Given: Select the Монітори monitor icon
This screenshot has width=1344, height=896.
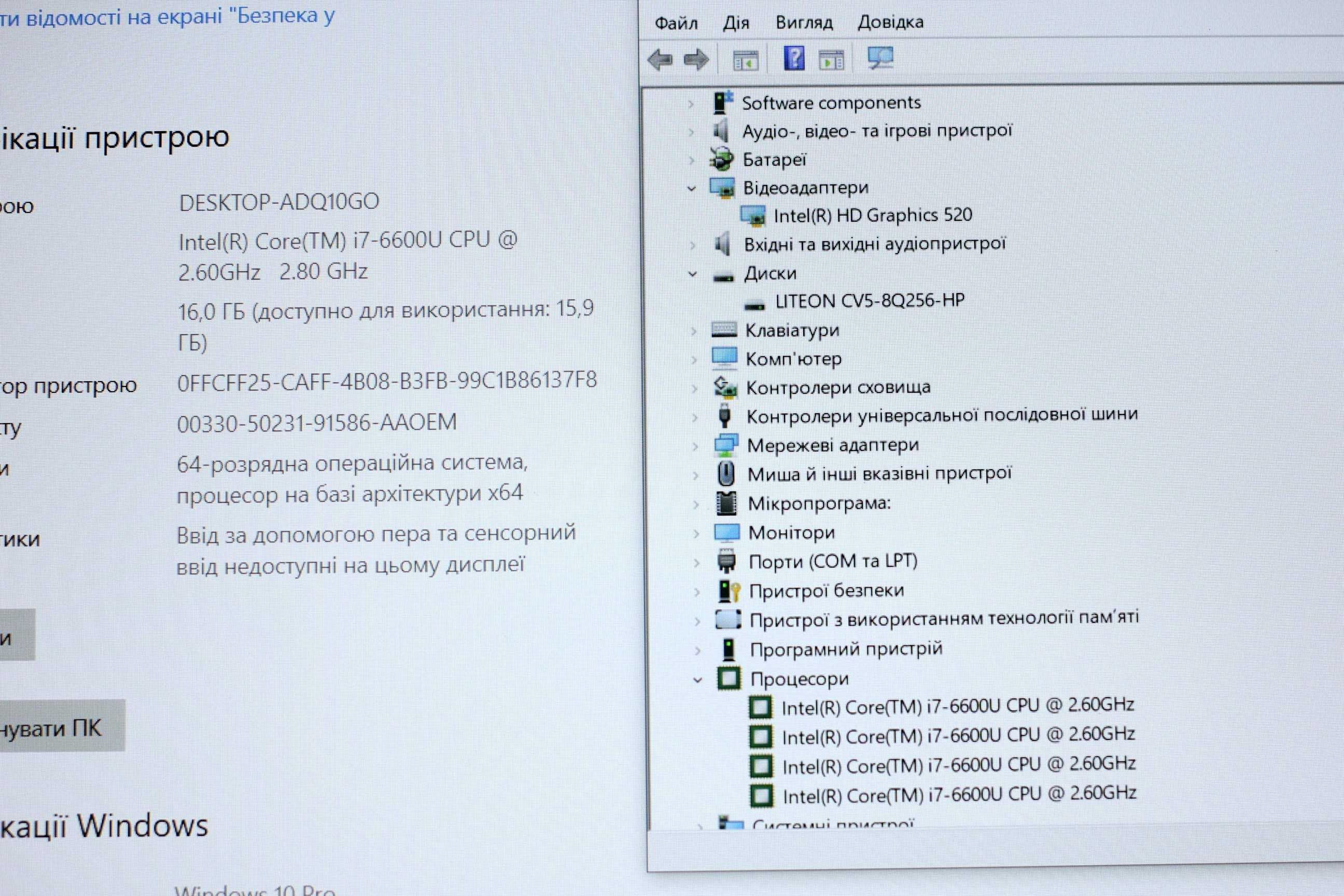Looking at the screenshot, I should (727, 533).
